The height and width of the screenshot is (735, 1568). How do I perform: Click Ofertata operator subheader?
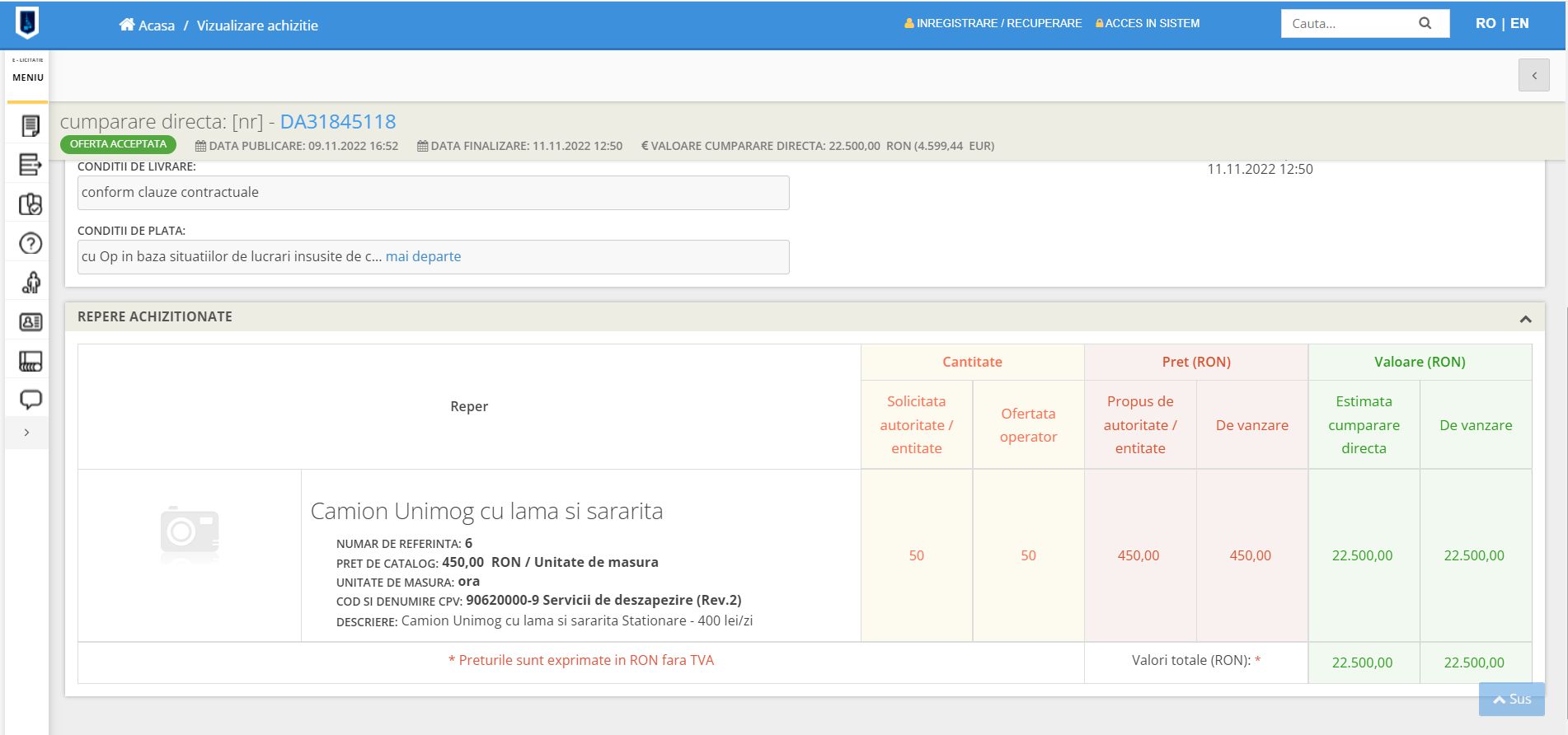[1028, 425]
